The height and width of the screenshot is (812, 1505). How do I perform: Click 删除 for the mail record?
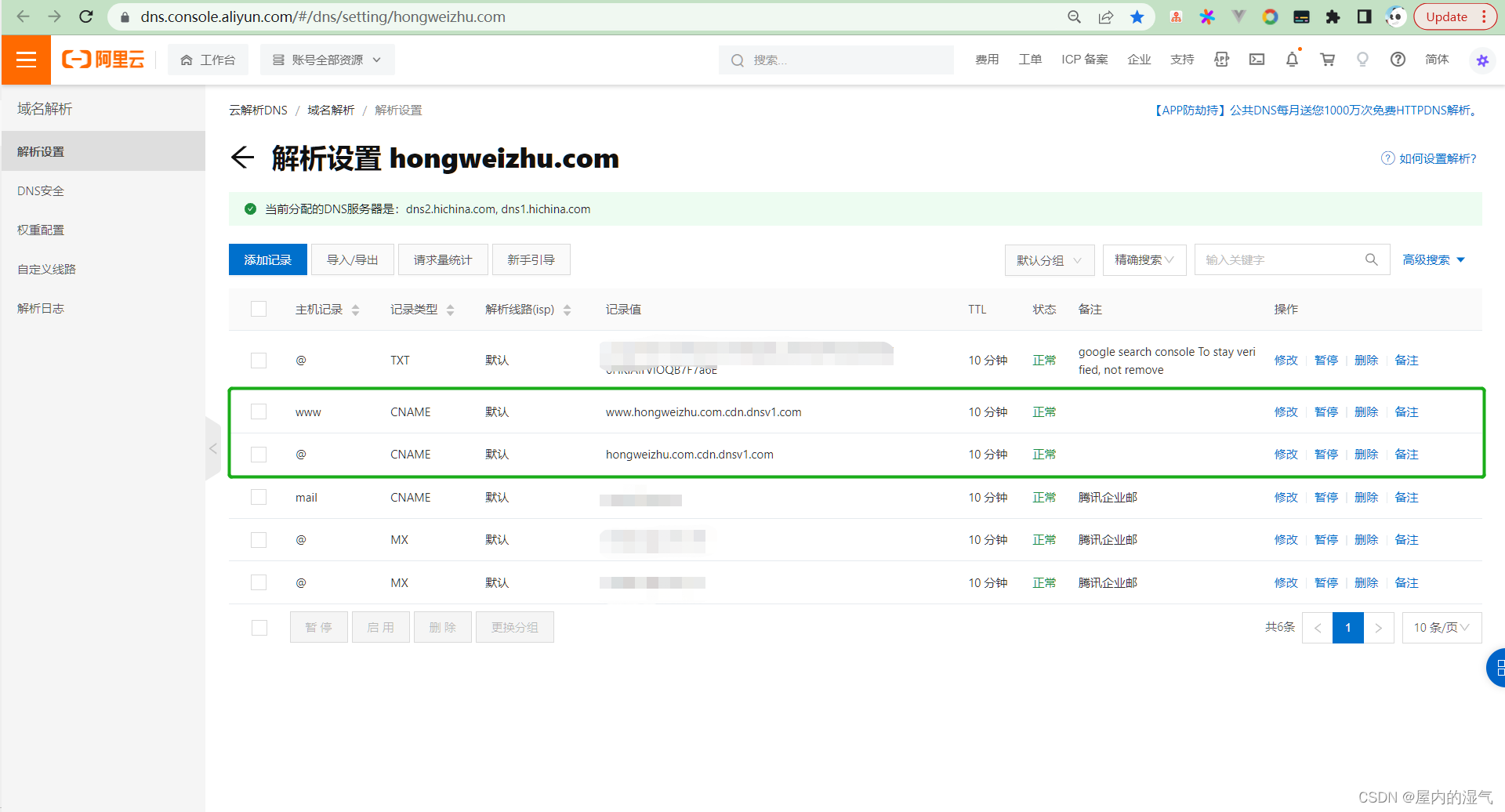click(x=1366, y=497)
